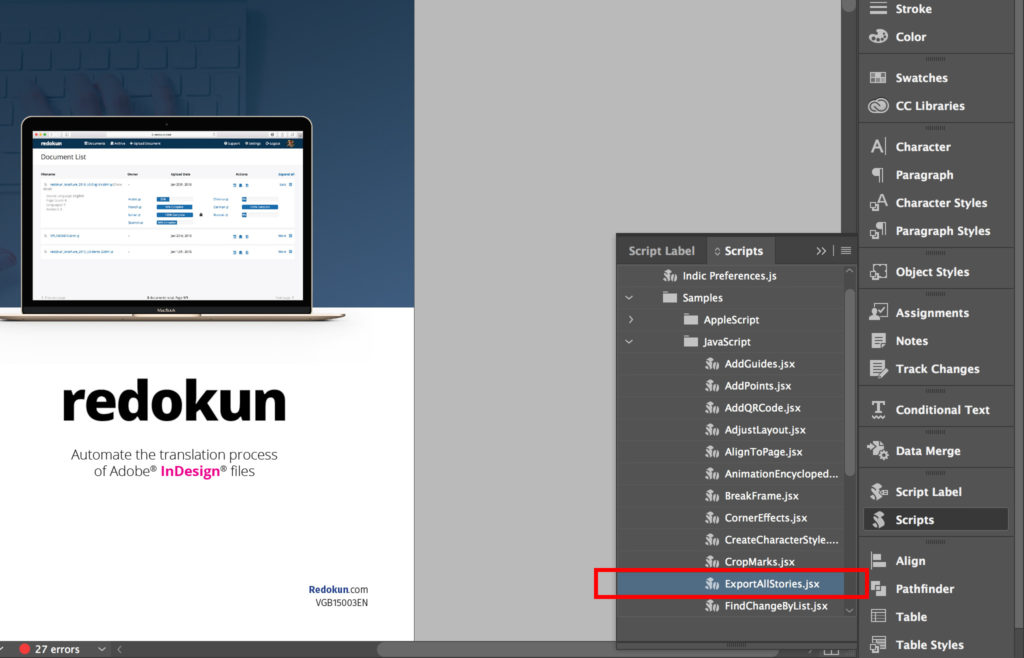The height and width of the screenshot is (658, 1024).
Task: Click the Samples folder row
Action: [x=731, y=298]
